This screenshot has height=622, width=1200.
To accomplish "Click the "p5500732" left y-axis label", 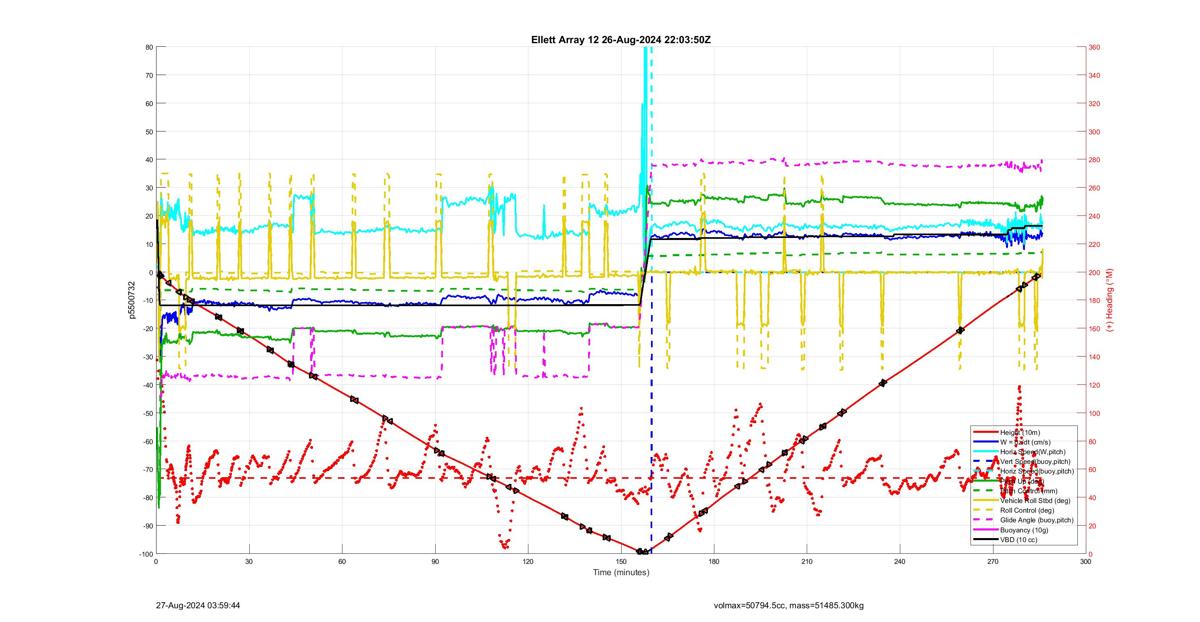I will [131, 300].
